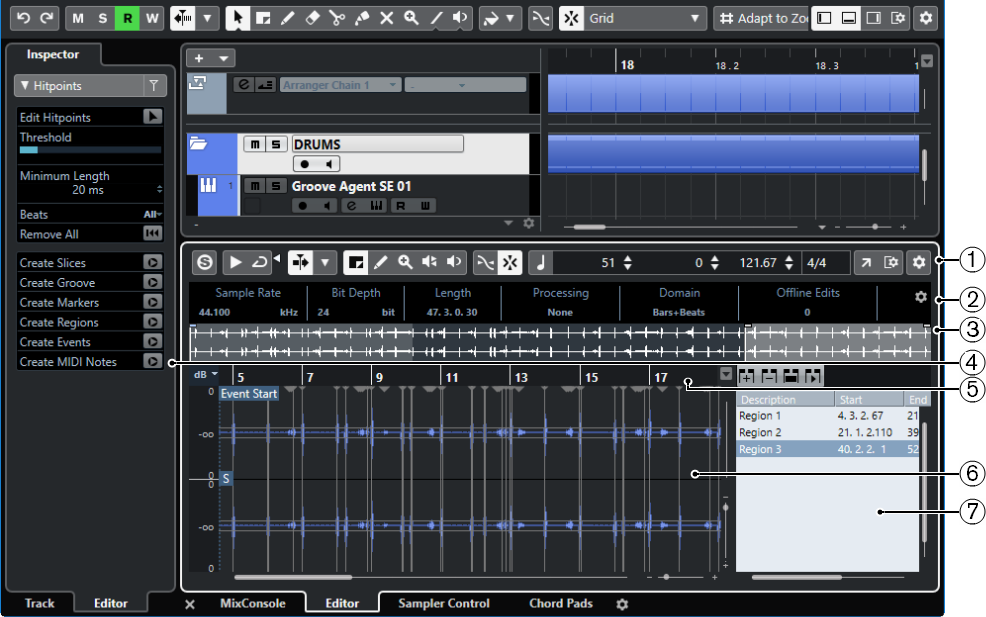Viewport: 986px width, 617px height.
Task: Select the Split scissors tool
Action: pyautogui.click(x=337, y=18)
